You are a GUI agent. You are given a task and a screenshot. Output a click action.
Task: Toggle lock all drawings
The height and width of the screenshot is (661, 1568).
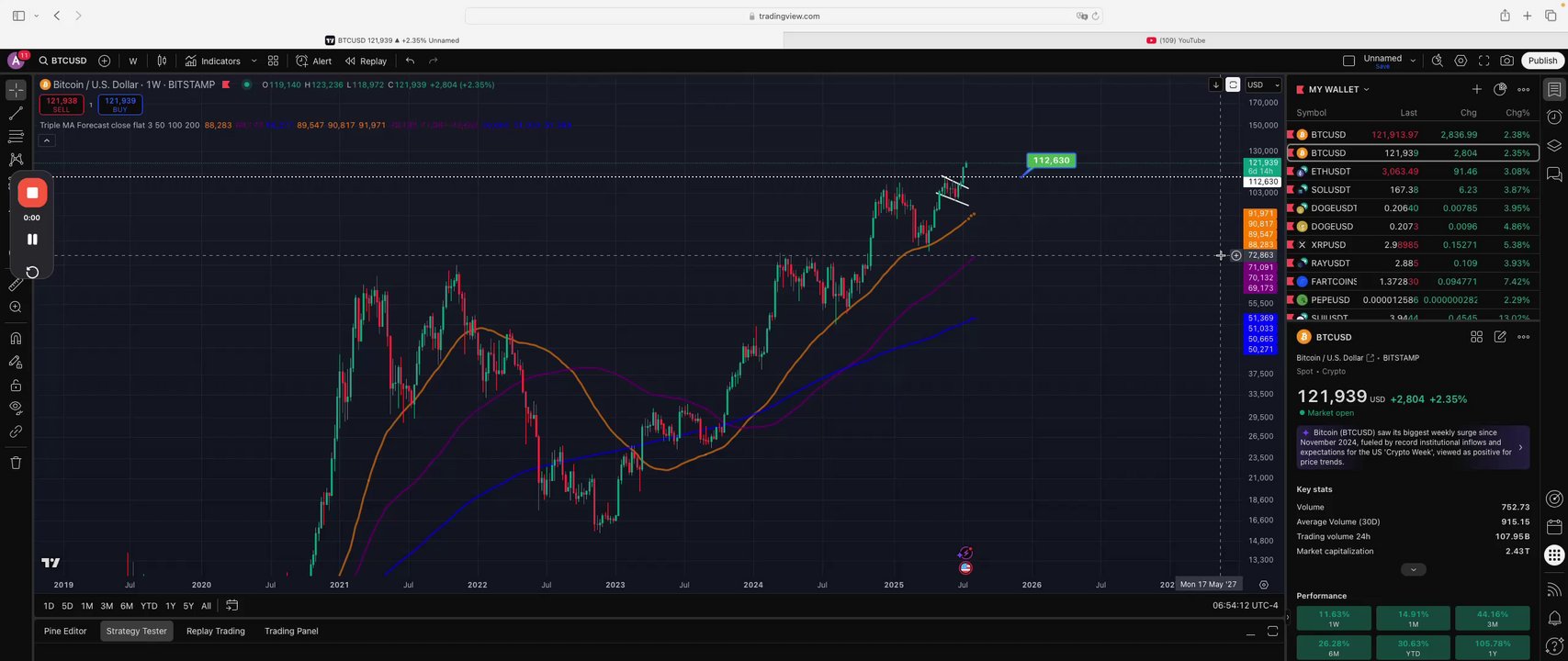click(16, 385)
